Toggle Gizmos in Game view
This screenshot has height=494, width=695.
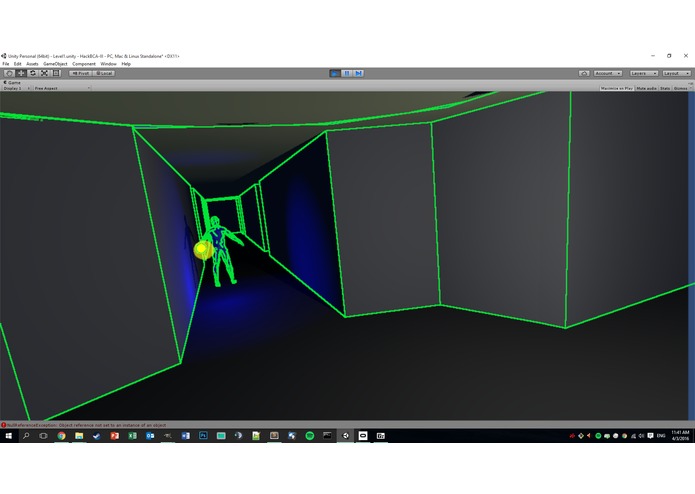[x=681, y=88]
